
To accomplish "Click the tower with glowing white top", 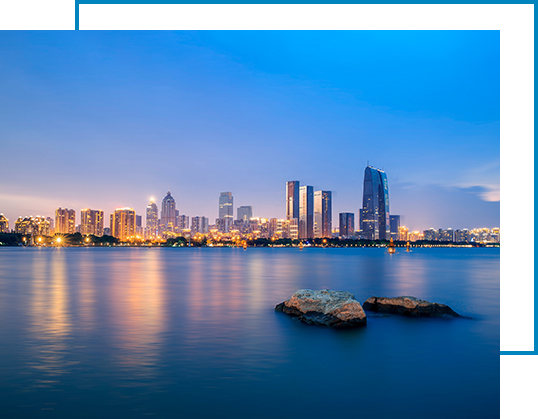I will coord(152,216).
